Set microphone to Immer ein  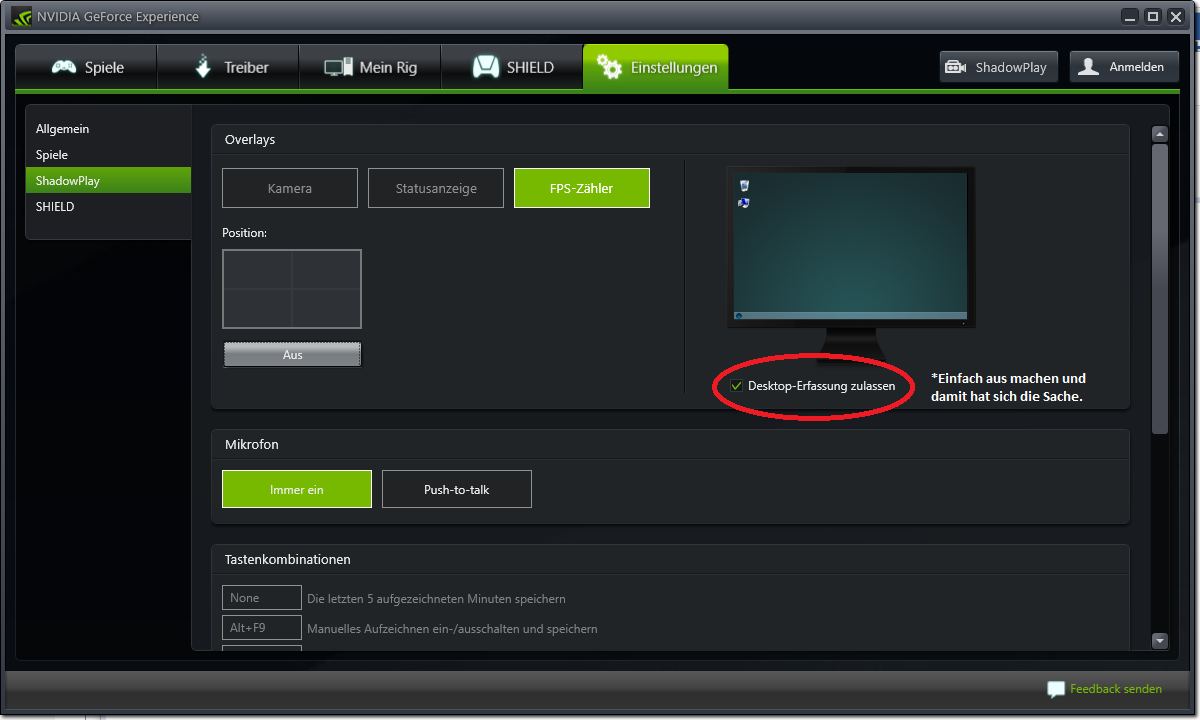[297, 490]
